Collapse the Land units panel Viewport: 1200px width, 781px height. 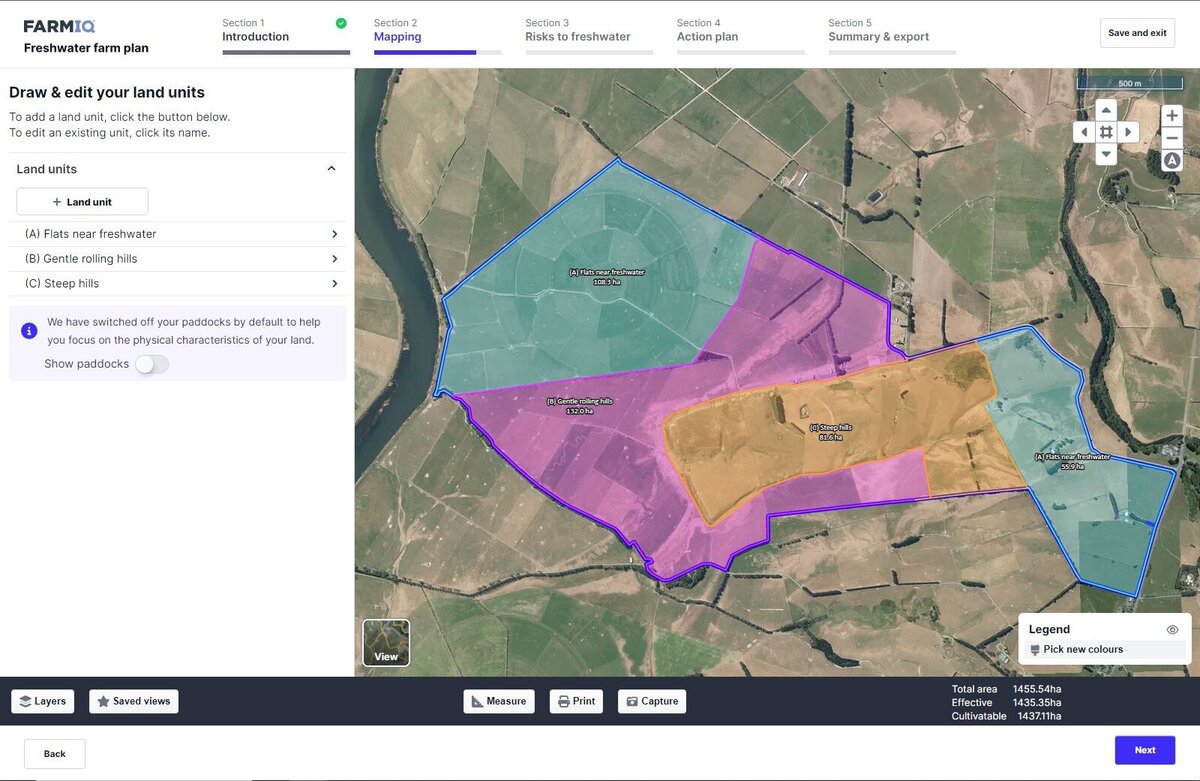coord(330,168)
